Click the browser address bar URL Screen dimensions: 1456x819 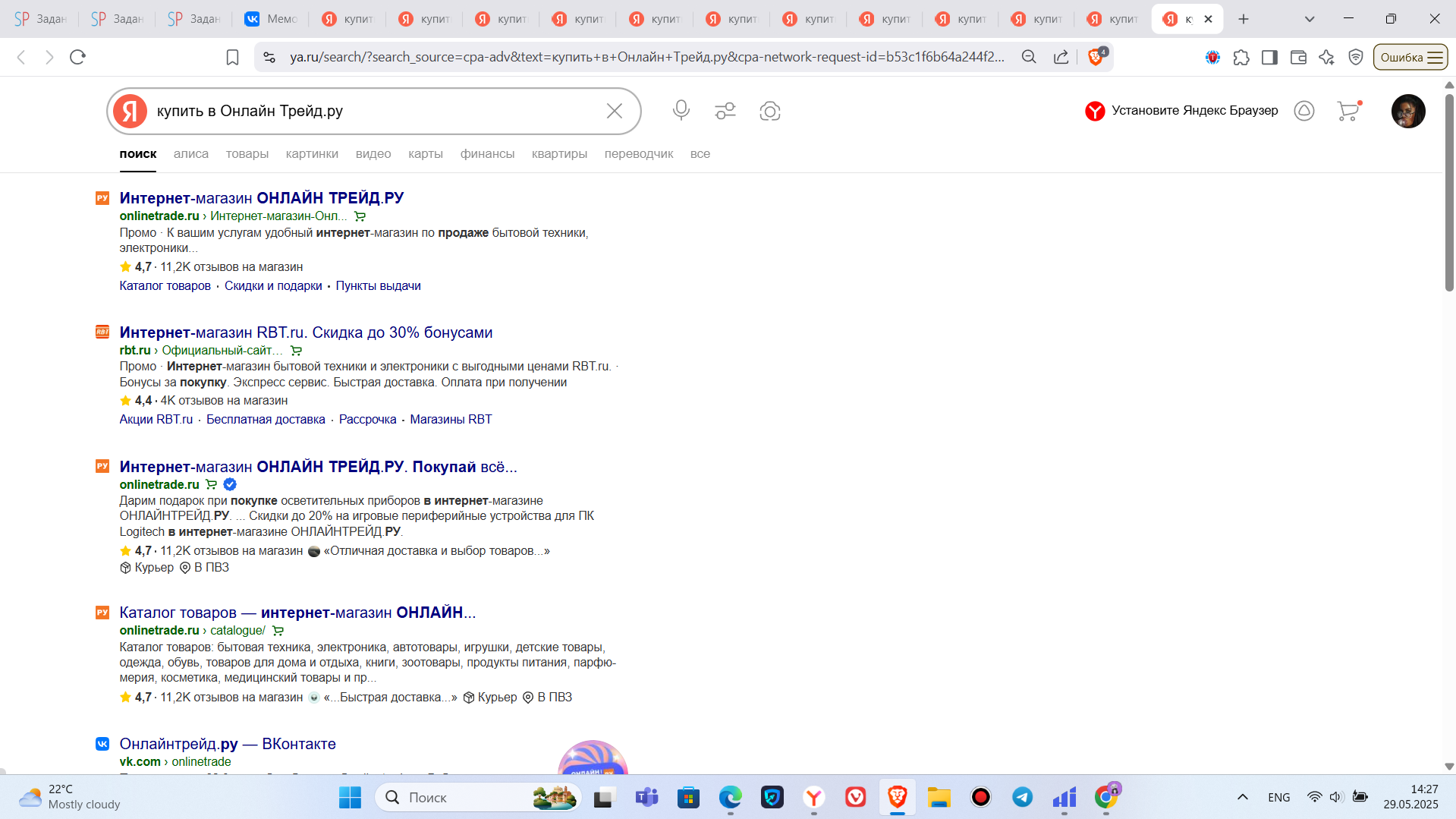pos(646,57)
